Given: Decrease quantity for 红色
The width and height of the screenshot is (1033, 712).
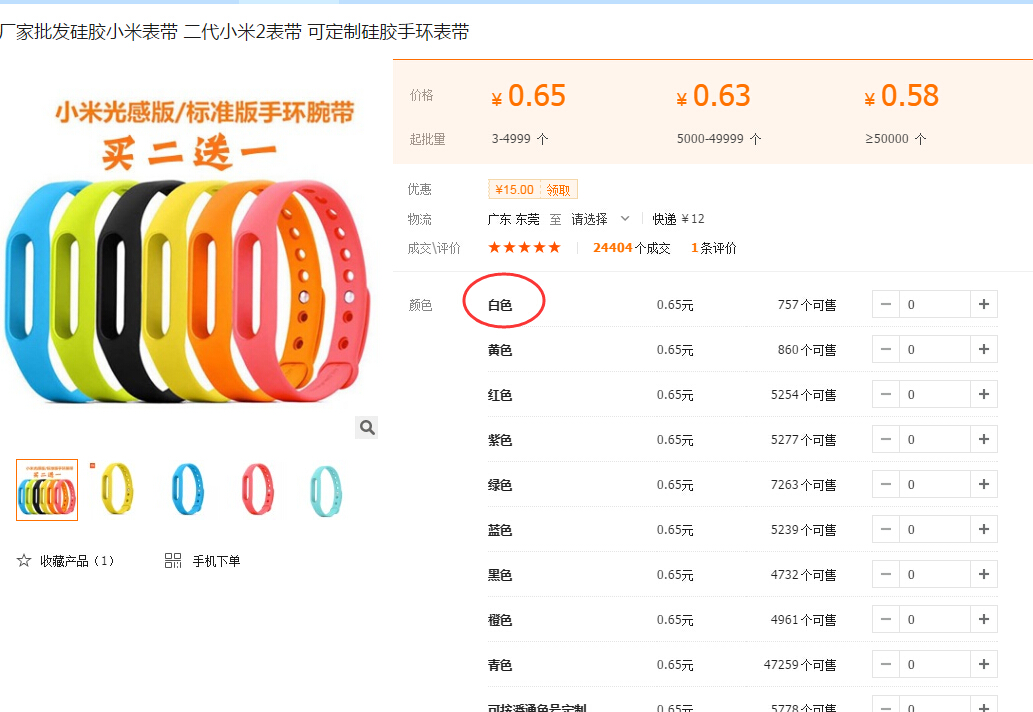Looking at the screenshot, I should pos(885,394).
